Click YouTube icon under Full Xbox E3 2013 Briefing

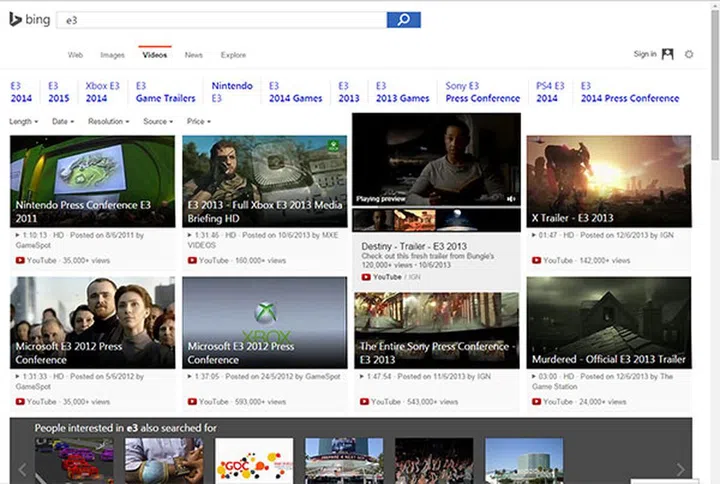(192, 260)
